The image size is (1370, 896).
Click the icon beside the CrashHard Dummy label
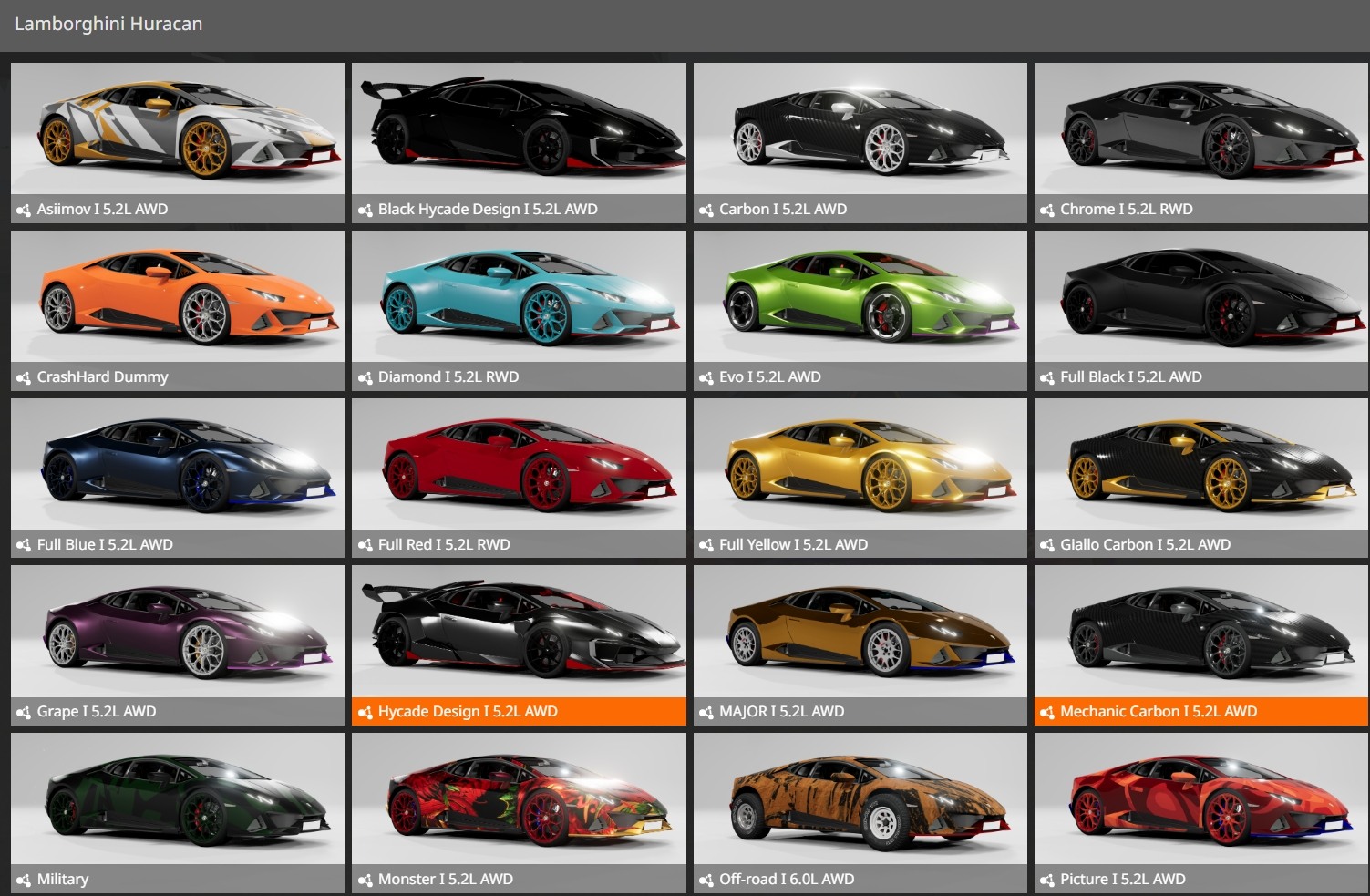tap(24, 378)
